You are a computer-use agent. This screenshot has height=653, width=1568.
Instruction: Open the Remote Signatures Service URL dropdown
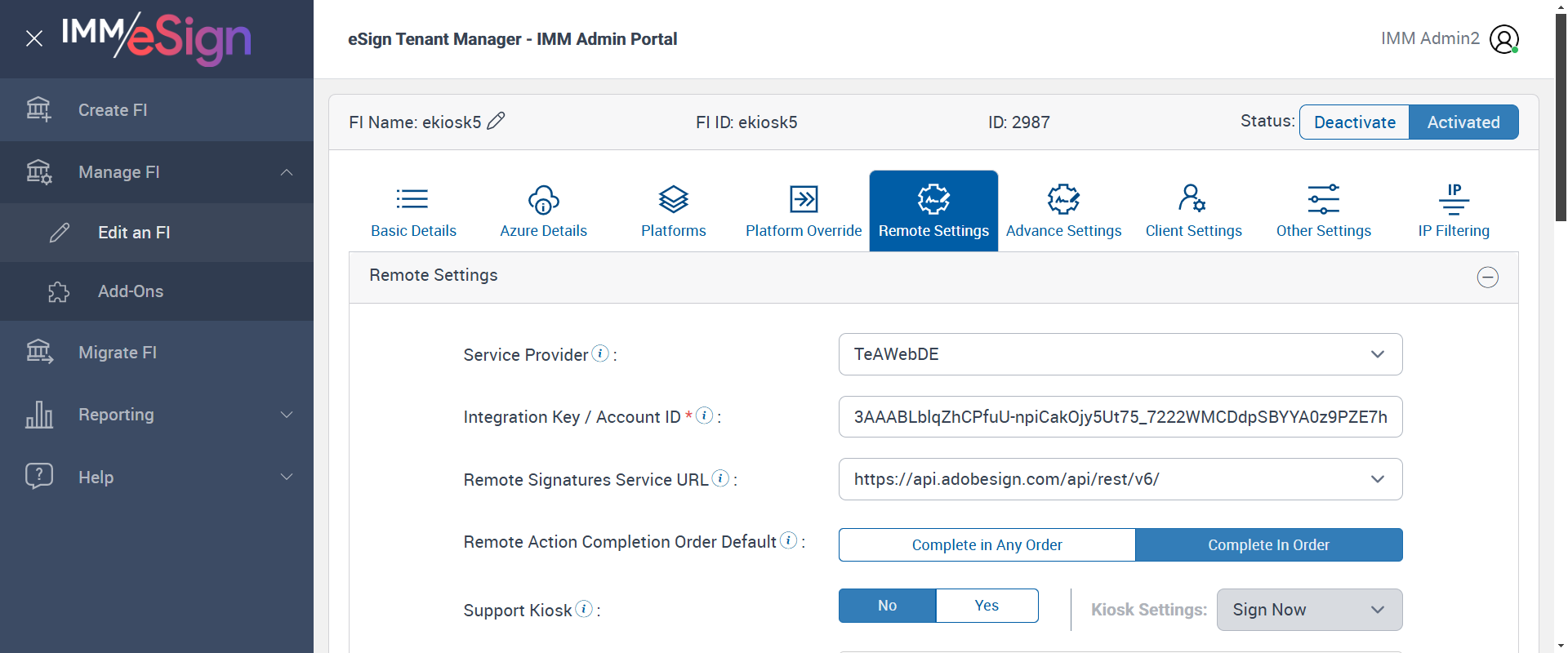[x=1120, y=479]
